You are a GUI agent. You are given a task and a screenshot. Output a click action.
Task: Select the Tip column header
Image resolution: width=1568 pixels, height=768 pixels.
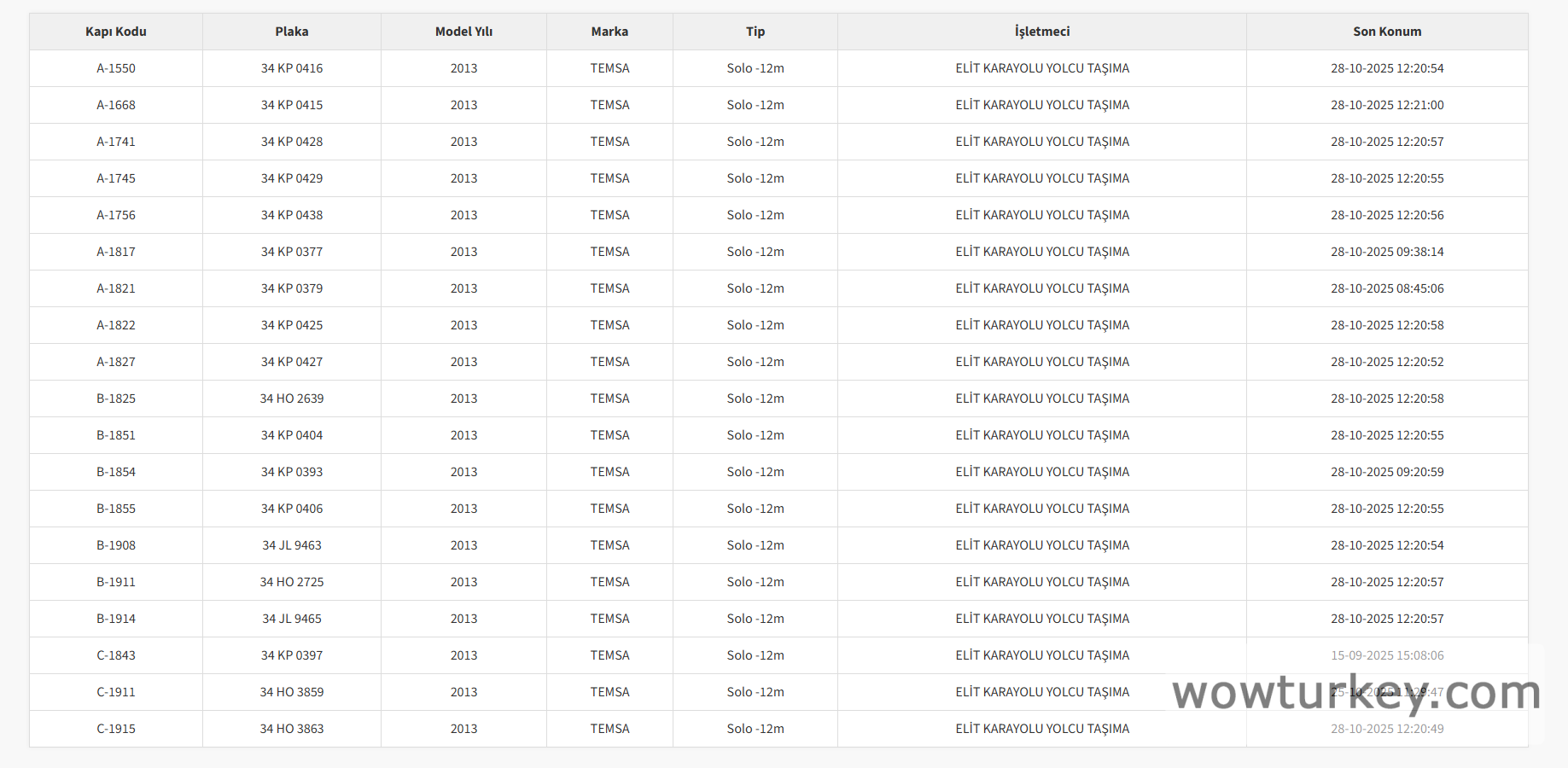point(755,32)
